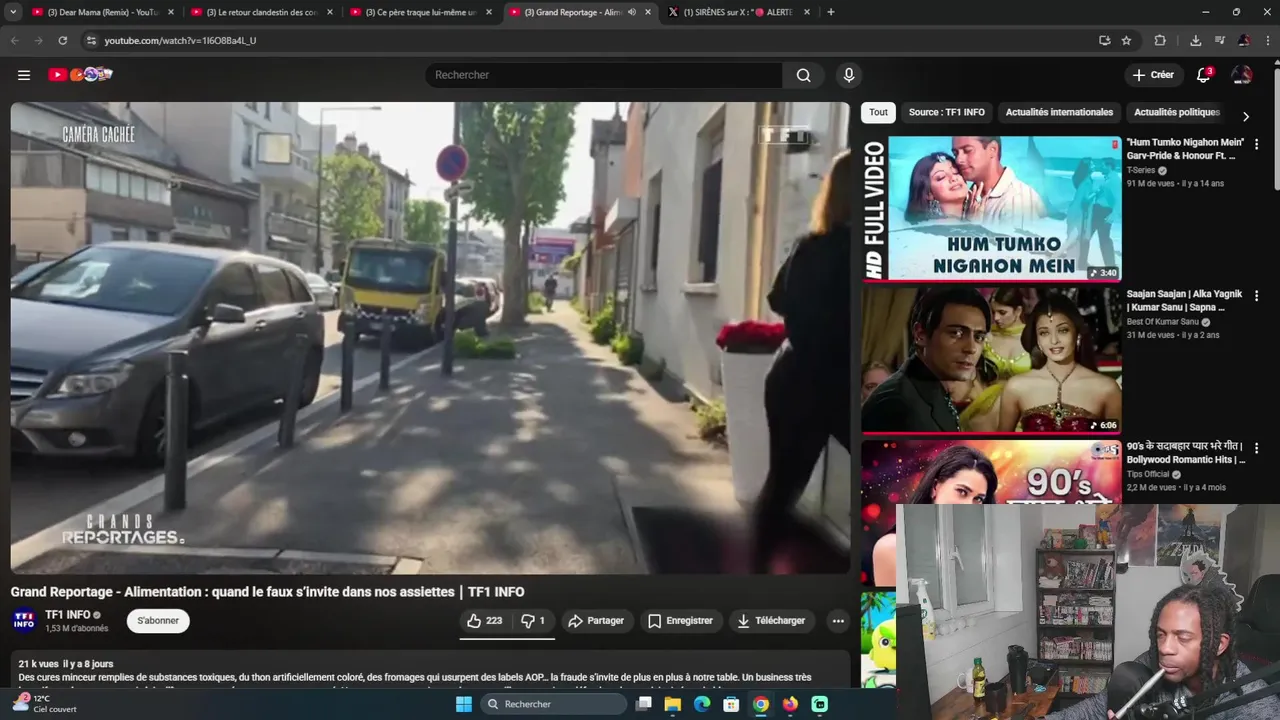Click the S'abonner subscribe button
Viewport: 1280px width, 720px height.
[x=158, y=621]
